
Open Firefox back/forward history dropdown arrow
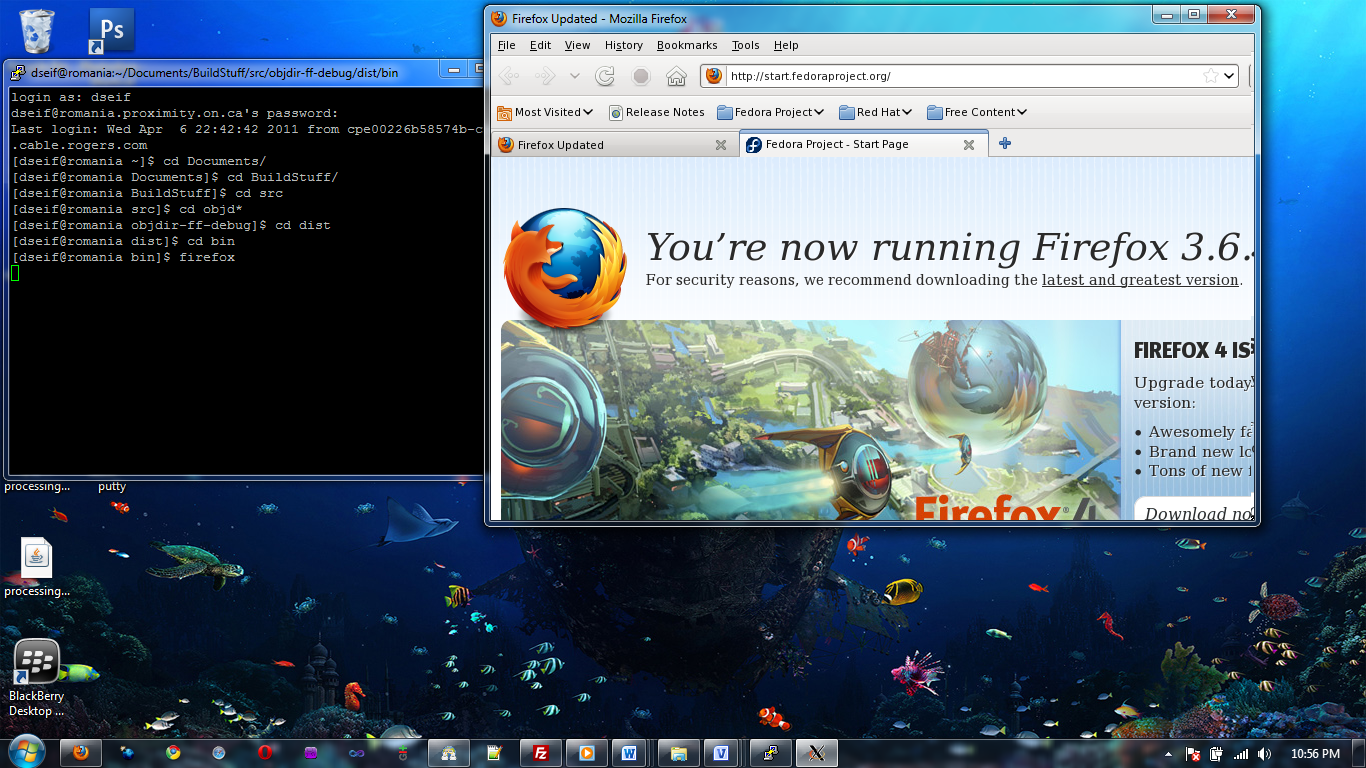[574, 76]
